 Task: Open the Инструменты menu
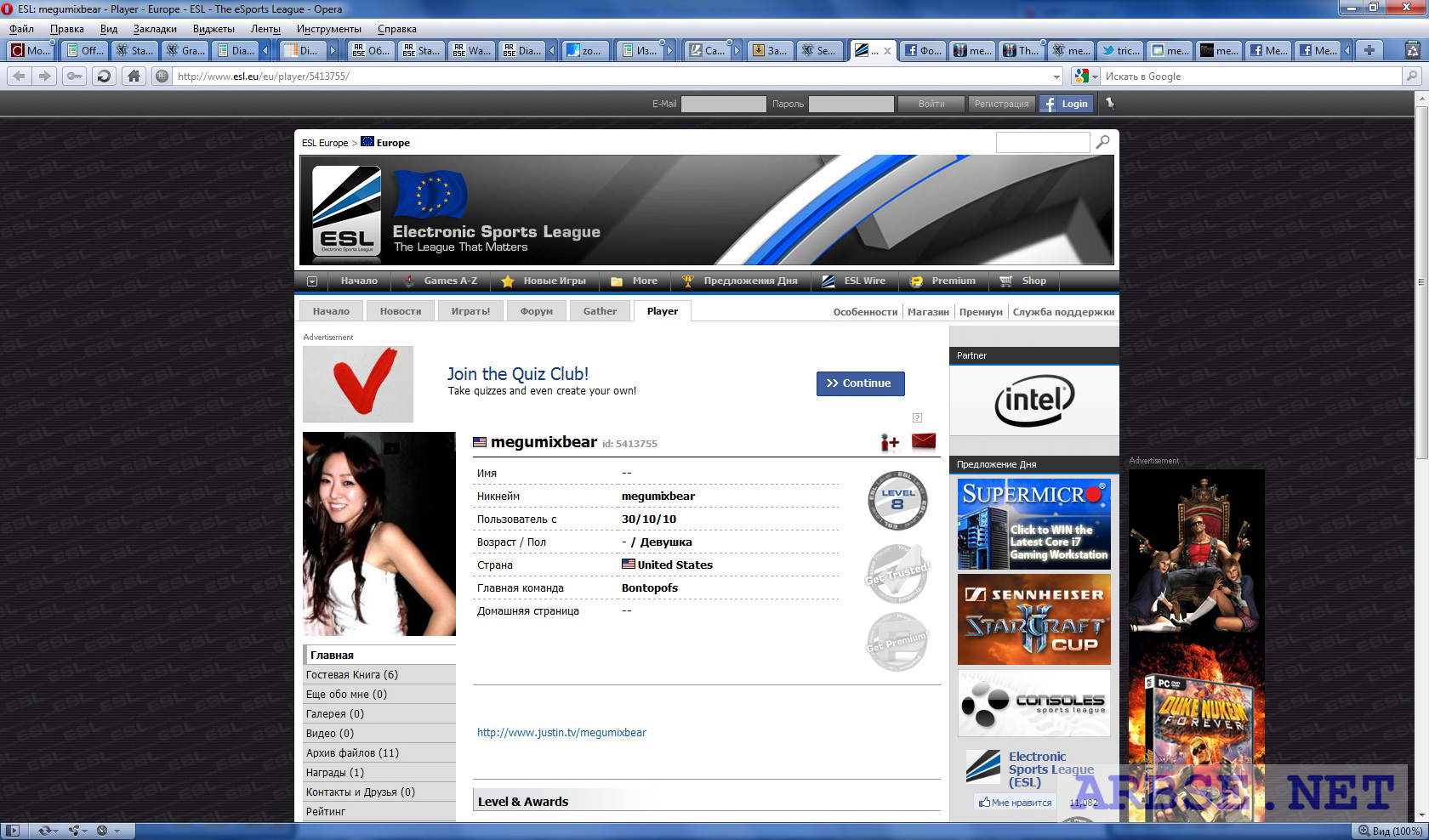point(328,29)
